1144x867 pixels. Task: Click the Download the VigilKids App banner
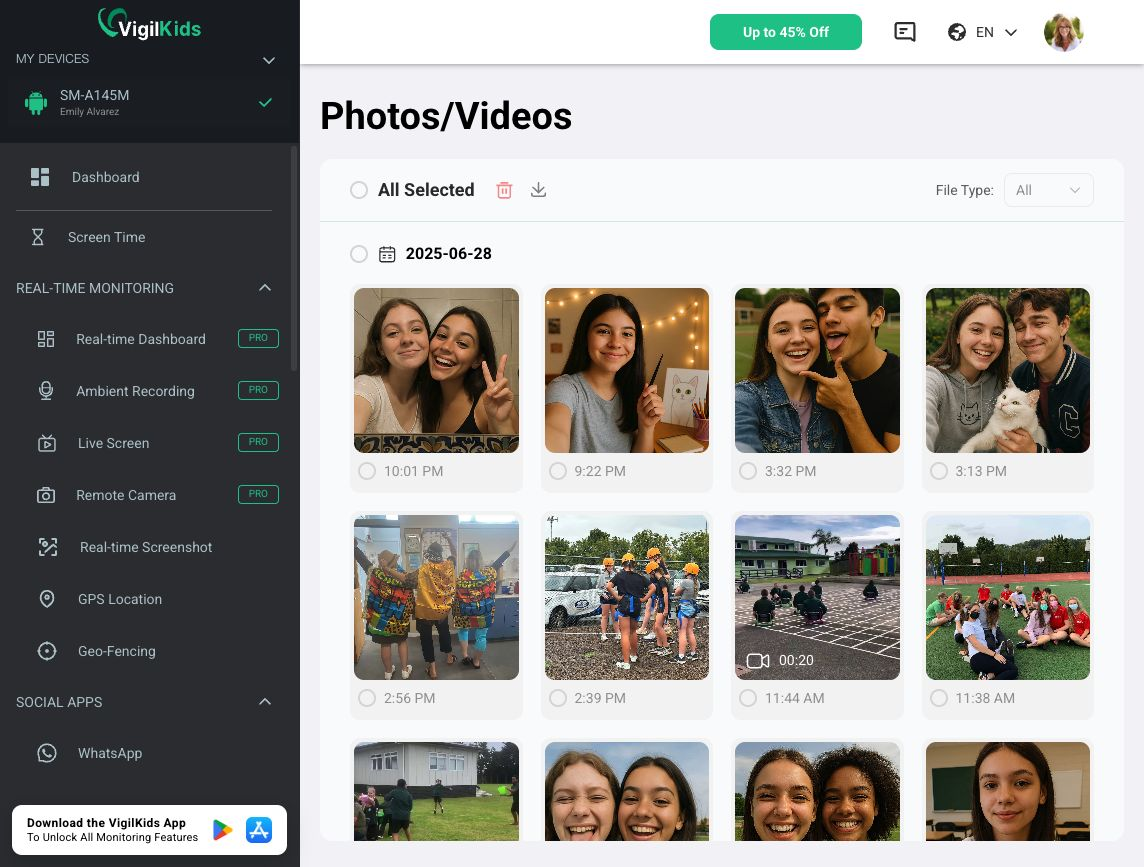pyautogui.click(x=150, y=830)
